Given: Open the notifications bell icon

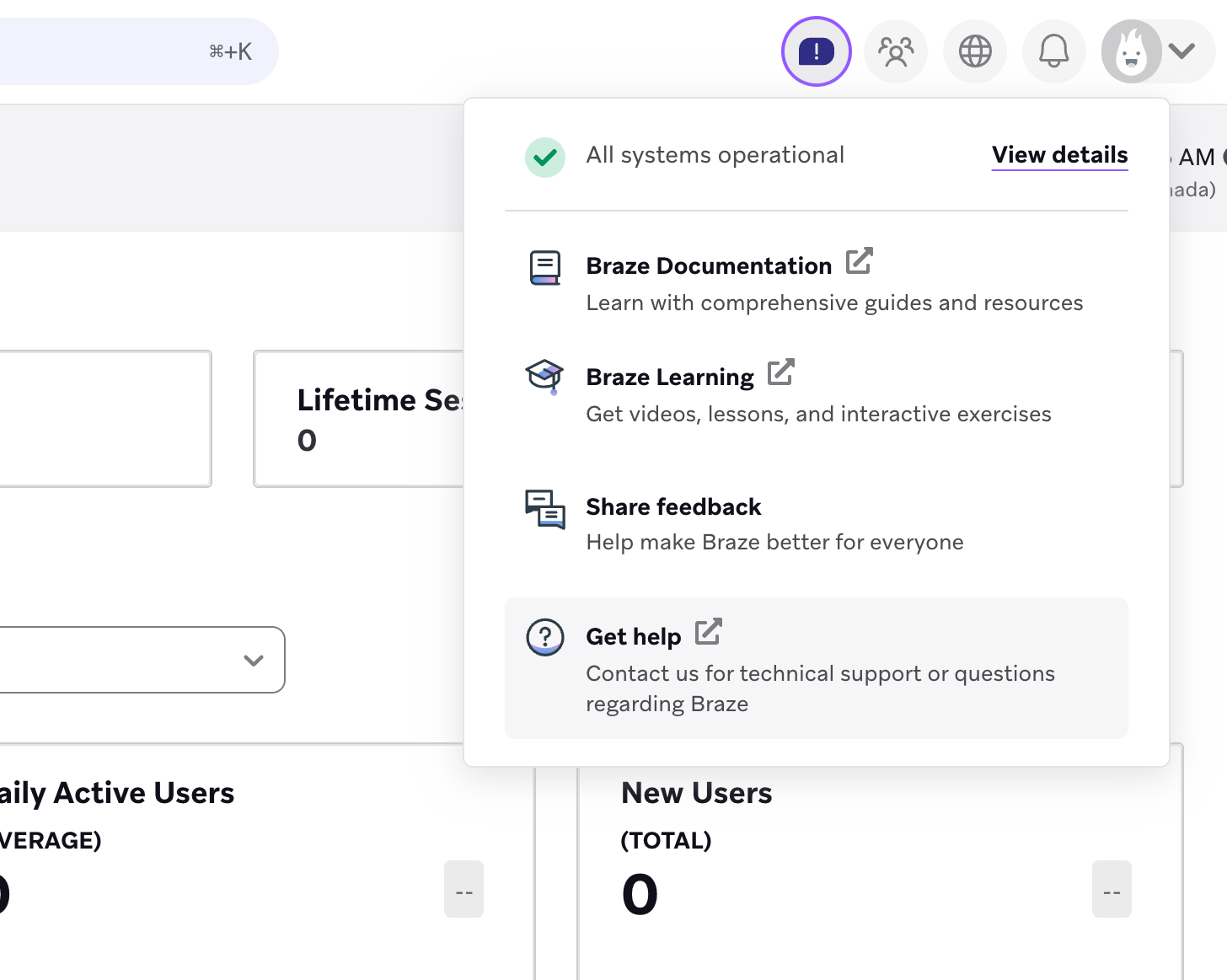Looking at the screenshot, I should coord(1053,51).
